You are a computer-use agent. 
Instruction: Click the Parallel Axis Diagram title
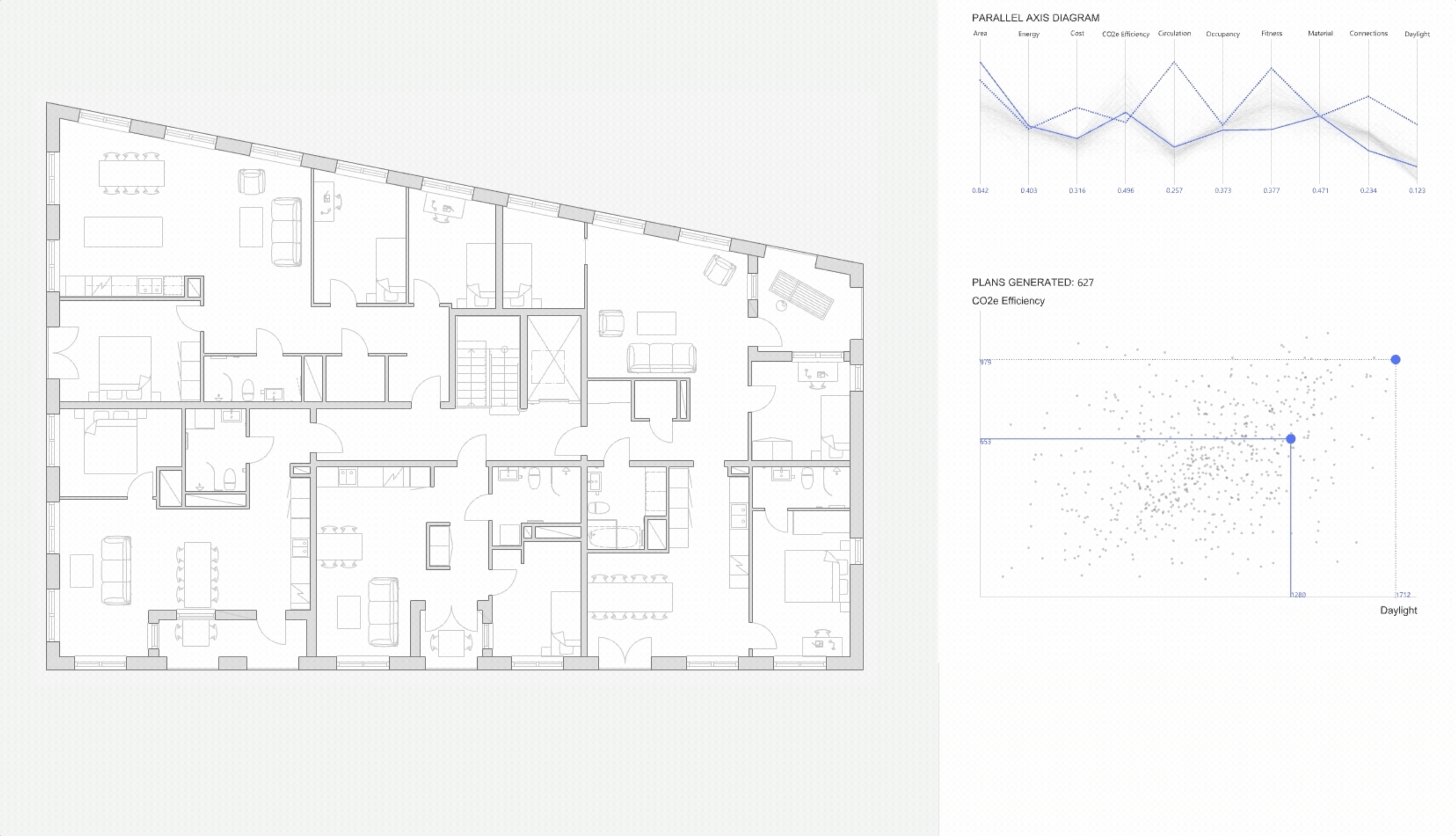click(x=1035, y=18)
